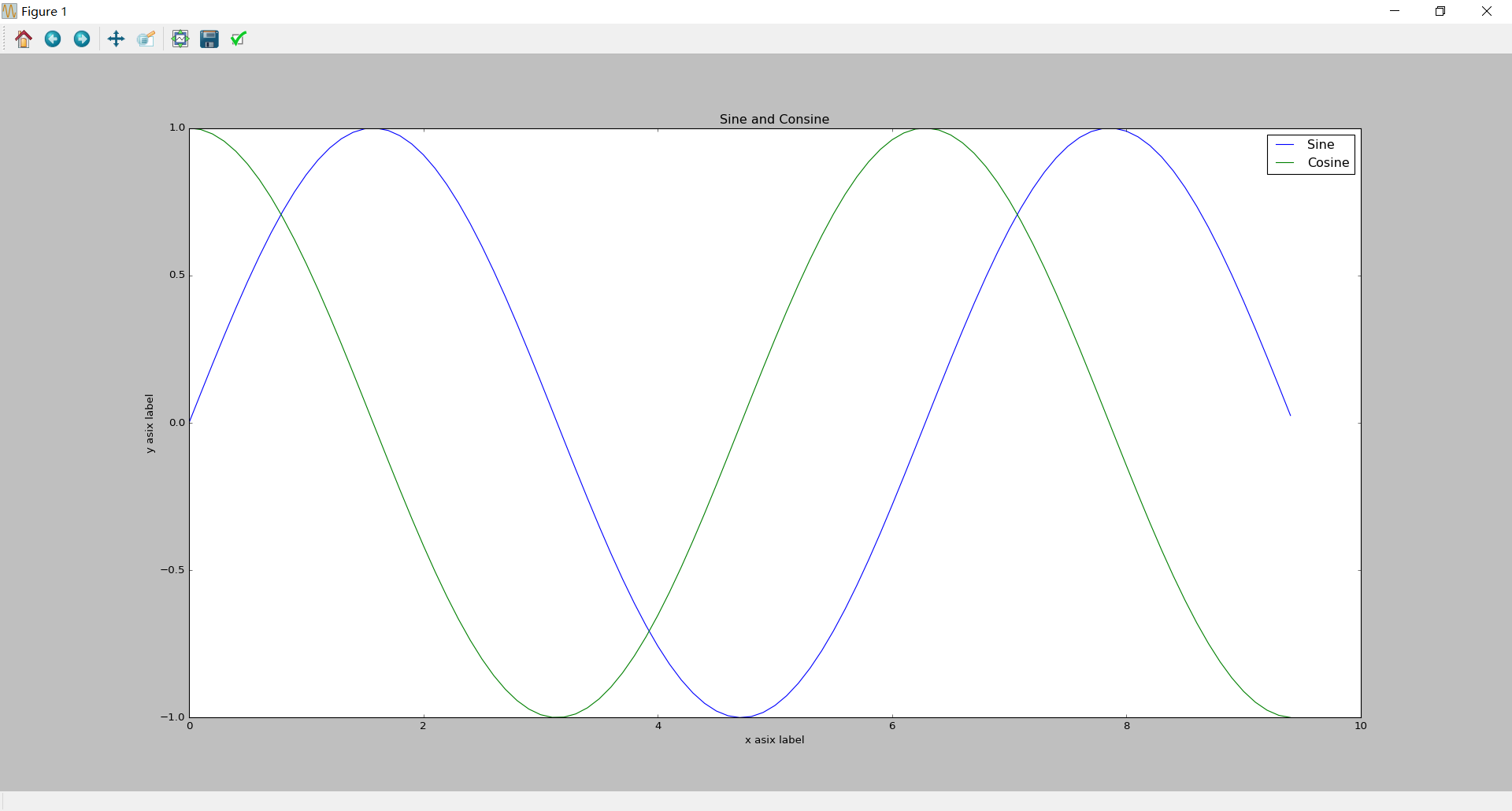
Task: Click the plot title 'Sine and Consine'
Action: click(774, 119)
